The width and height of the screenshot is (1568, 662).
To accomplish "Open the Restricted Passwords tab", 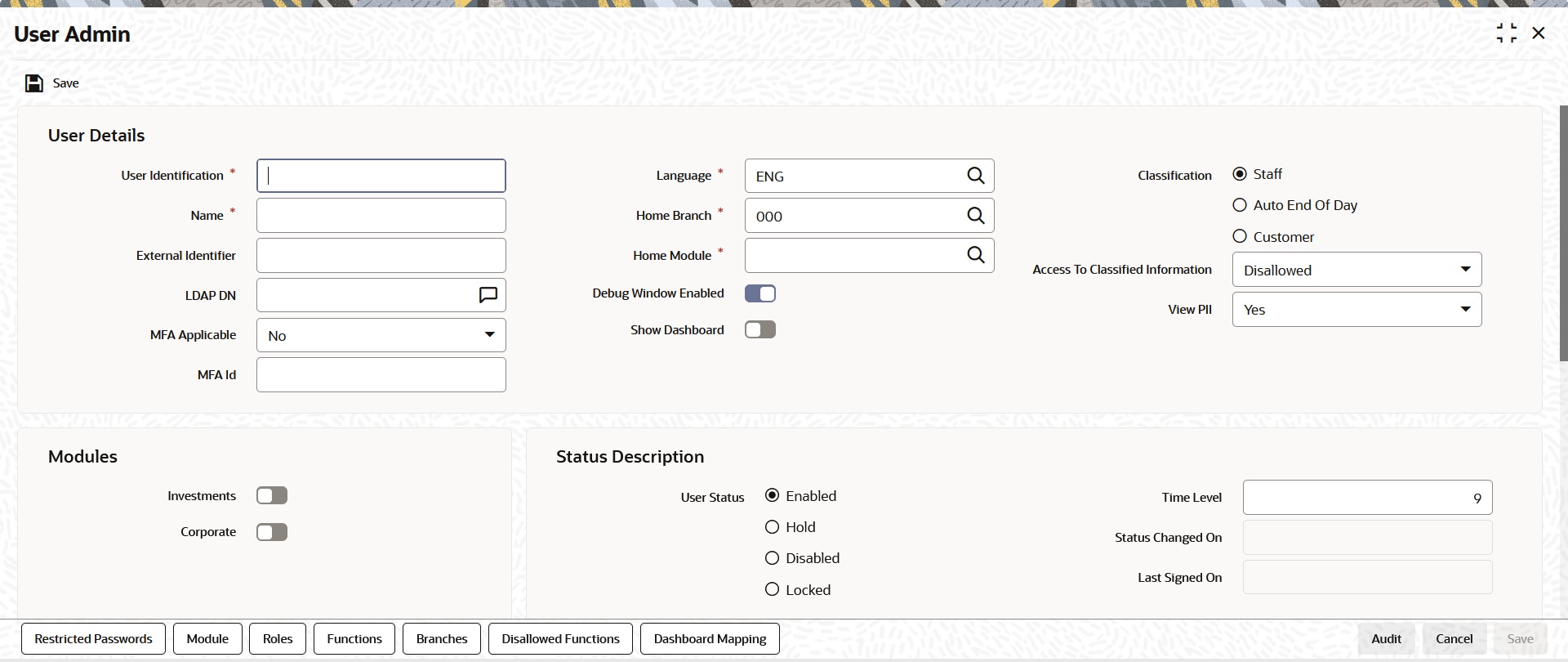I will [93, 639].
